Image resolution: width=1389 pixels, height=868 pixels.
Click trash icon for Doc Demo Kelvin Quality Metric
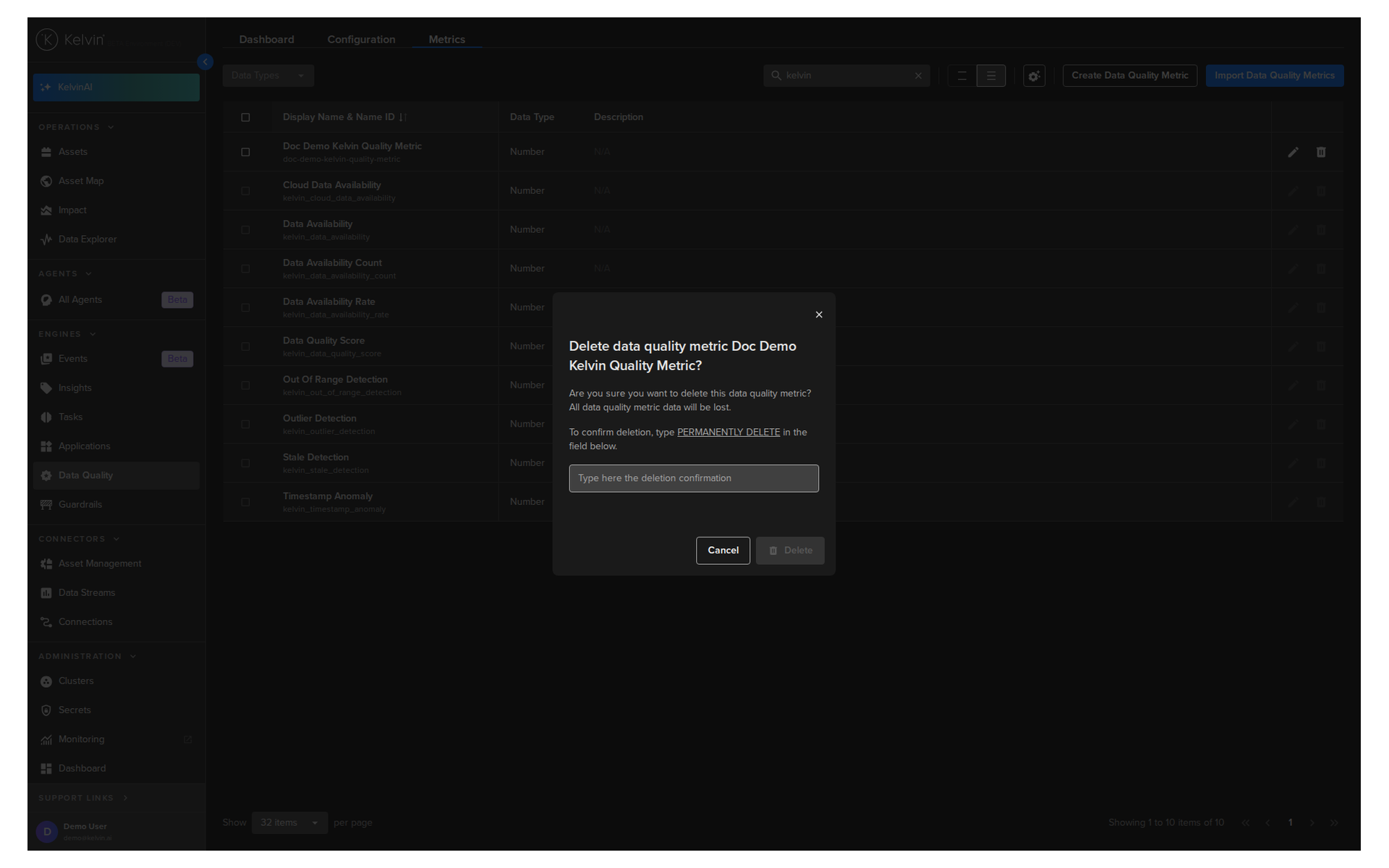tap(1321, 152)
